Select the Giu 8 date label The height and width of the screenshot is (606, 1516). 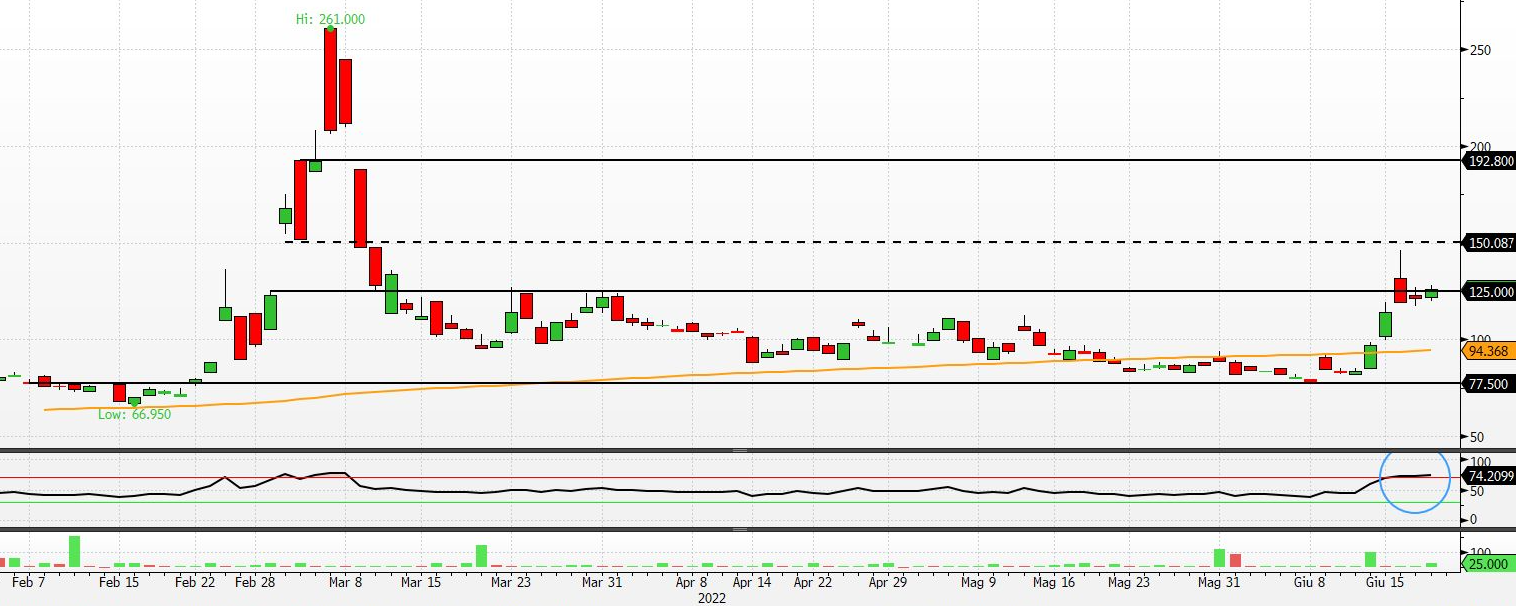(1309, 582)
